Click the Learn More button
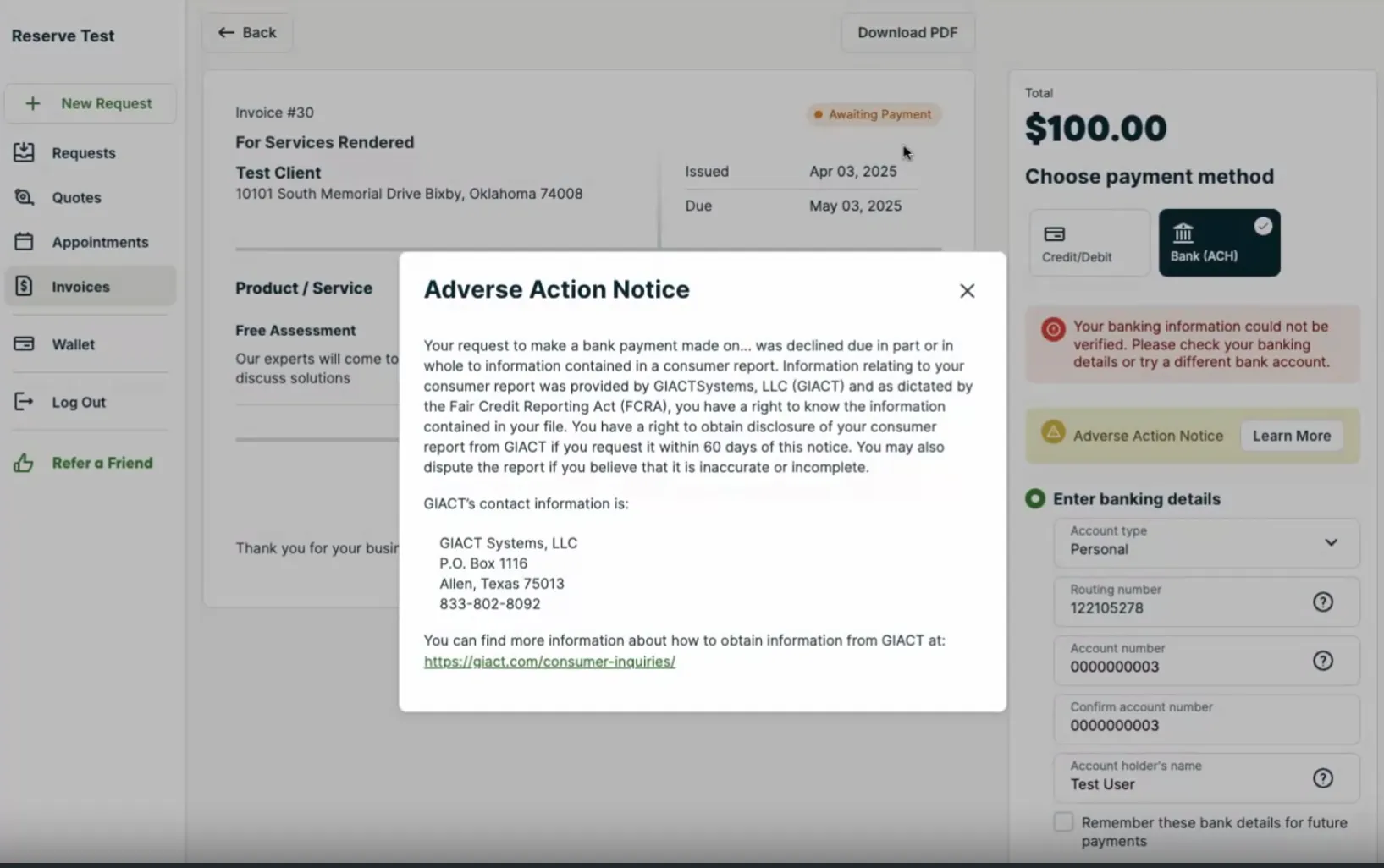This screenshot has width=1384, height=868. (1292, 436)
